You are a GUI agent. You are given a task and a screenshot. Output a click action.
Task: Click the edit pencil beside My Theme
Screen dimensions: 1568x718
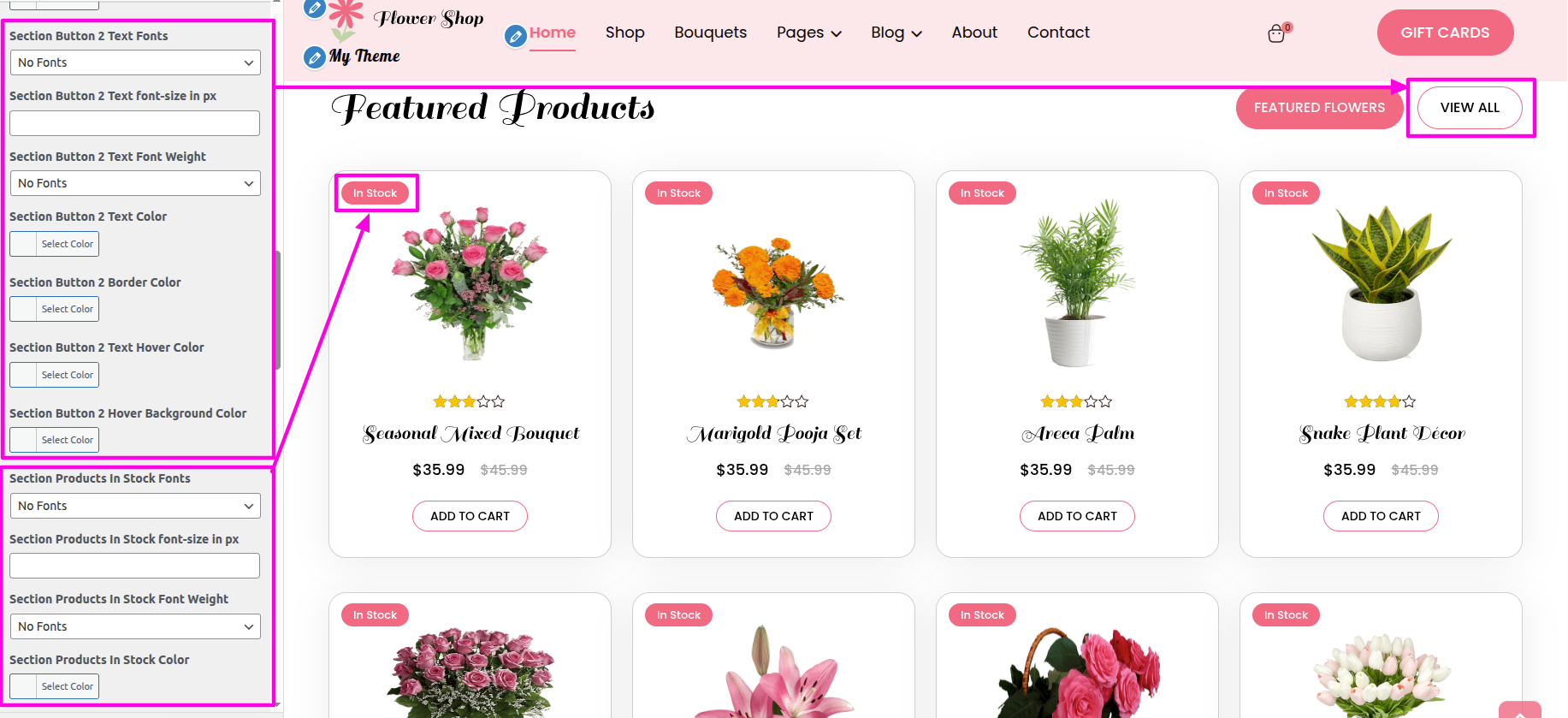click(315, 57)
